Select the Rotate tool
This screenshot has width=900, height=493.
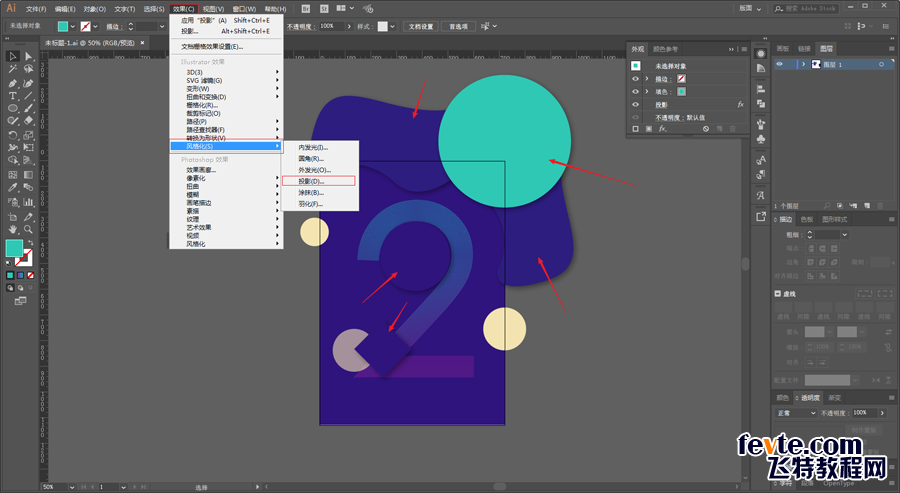tap(12, 135)
